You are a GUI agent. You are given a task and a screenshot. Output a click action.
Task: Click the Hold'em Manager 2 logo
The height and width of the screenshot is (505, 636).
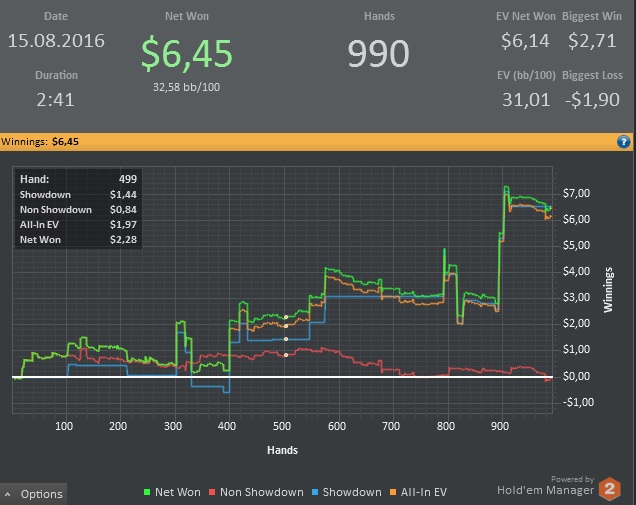coord(610,489)
